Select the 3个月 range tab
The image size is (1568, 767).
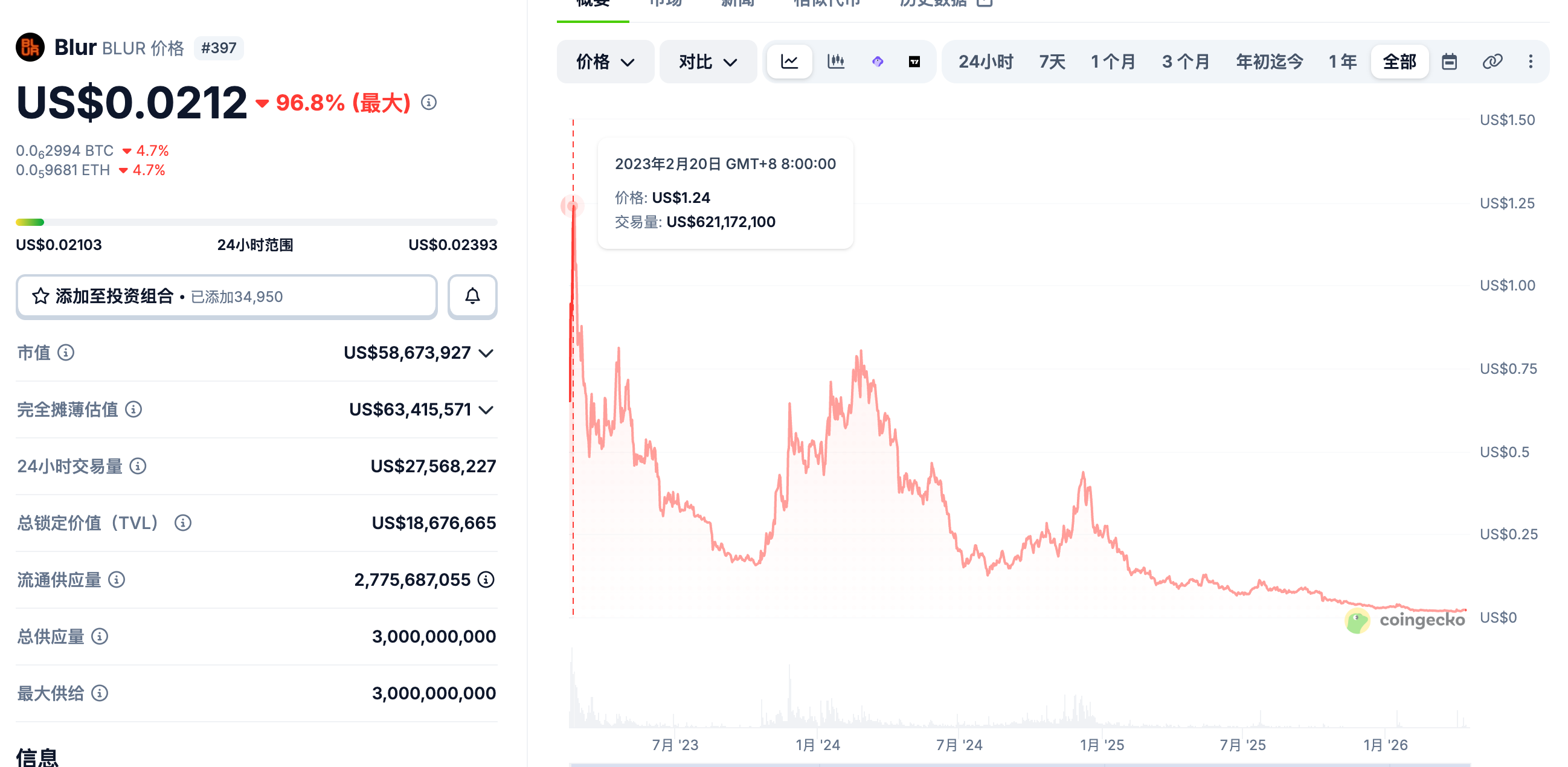coord(1185,62)
